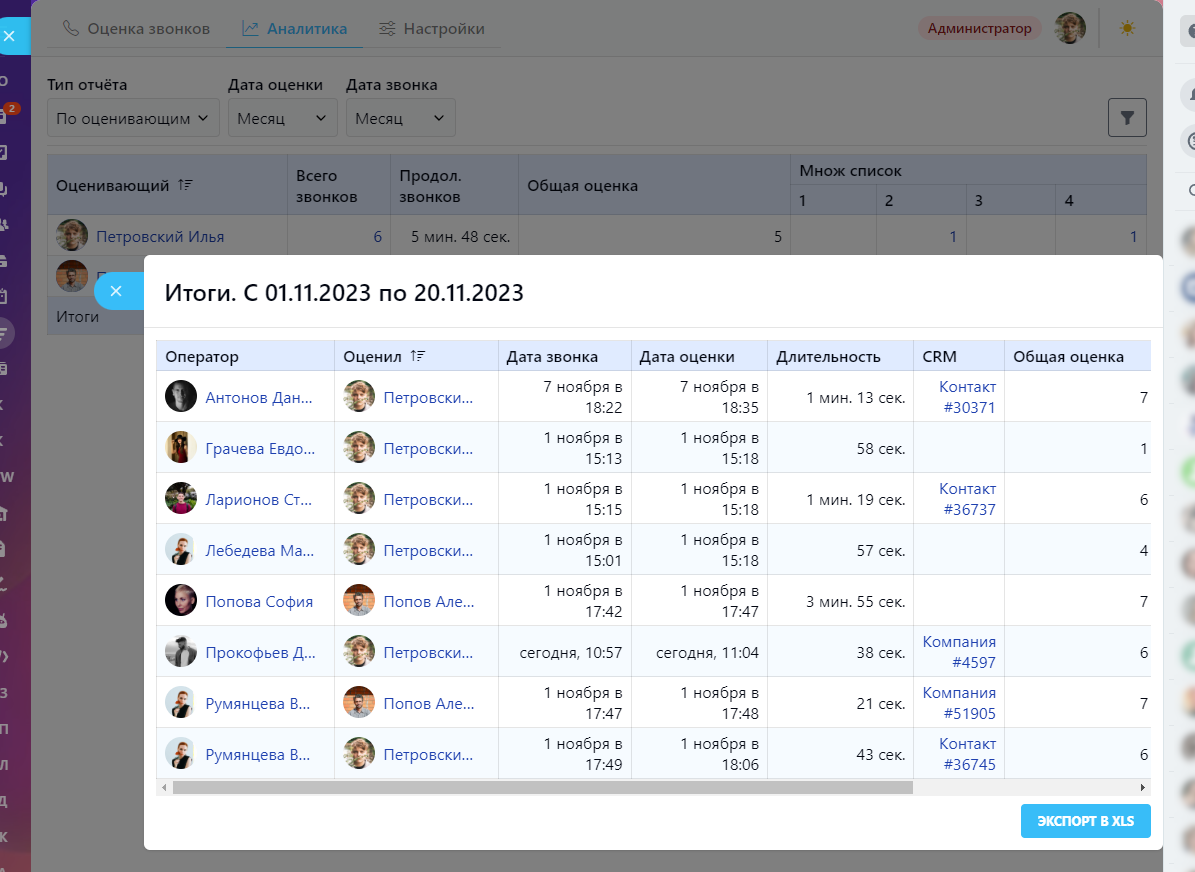Switch to Оценка звонков tab
1195x872 pixels.
136,29
